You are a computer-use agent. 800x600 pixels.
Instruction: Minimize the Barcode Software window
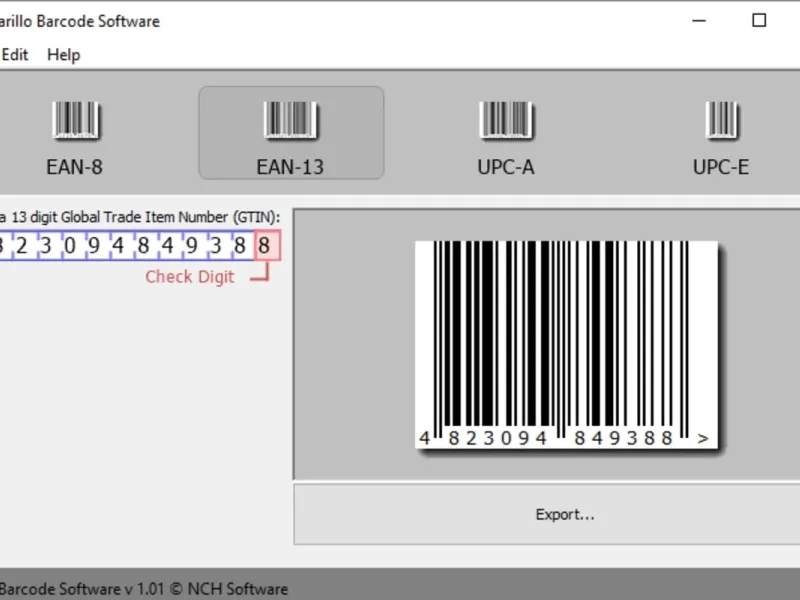[x=699, y=21]
